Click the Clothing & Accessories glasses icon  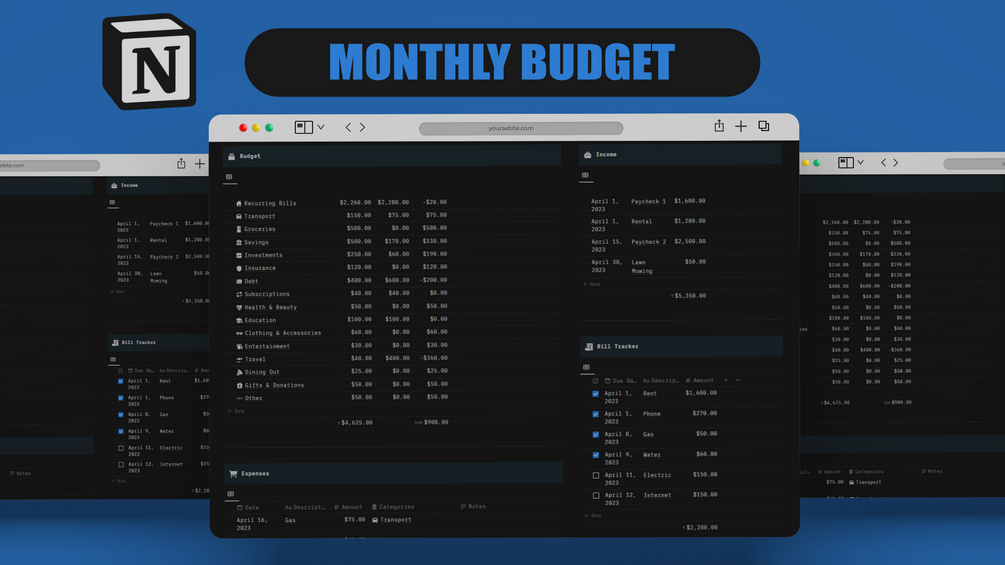pos(239,333)
